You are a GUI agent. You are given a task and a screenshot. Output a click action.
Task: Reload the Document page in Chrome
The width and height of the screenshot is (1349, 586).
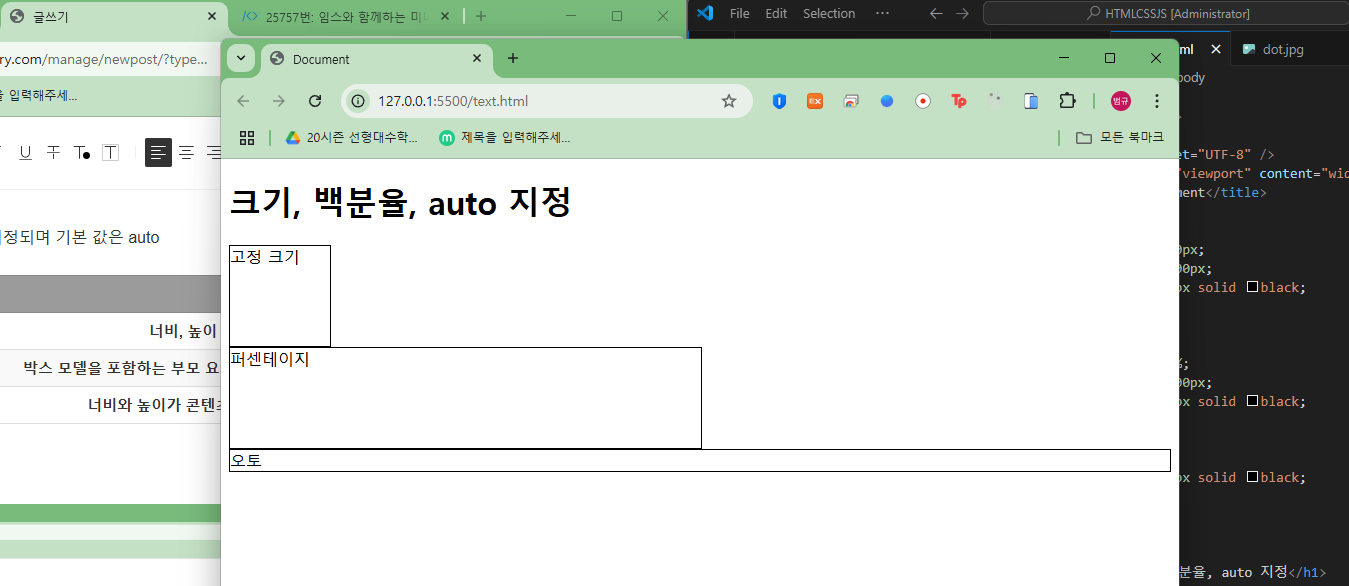click(315, 101)
